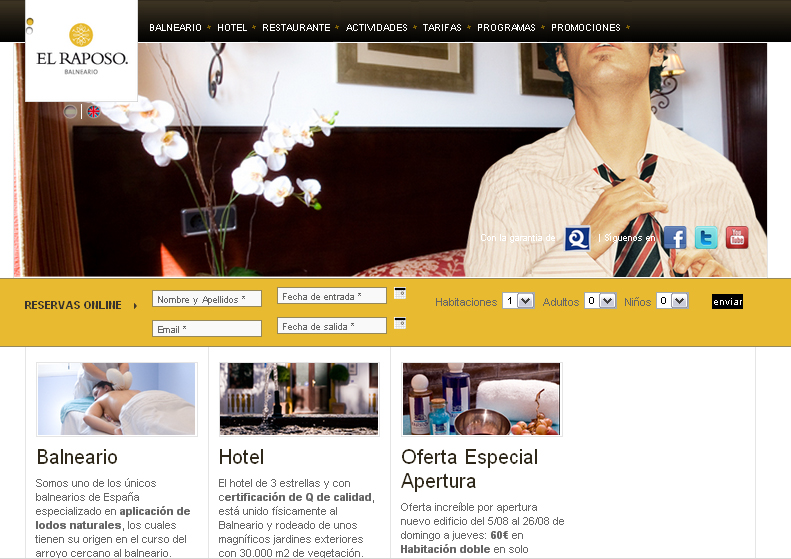The height and width of the screenshot is (559, 791).
Task: Expand the Habitaciones dropdown
Action: pyautogui.click(x=518, y=301)
